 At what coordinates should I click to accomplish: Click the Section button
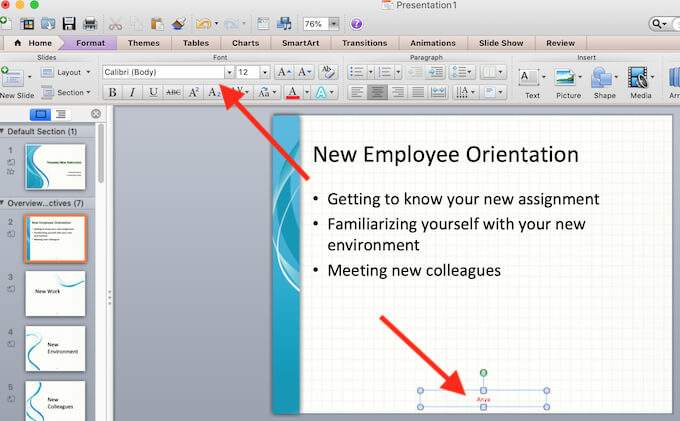[x=66, y=92]
